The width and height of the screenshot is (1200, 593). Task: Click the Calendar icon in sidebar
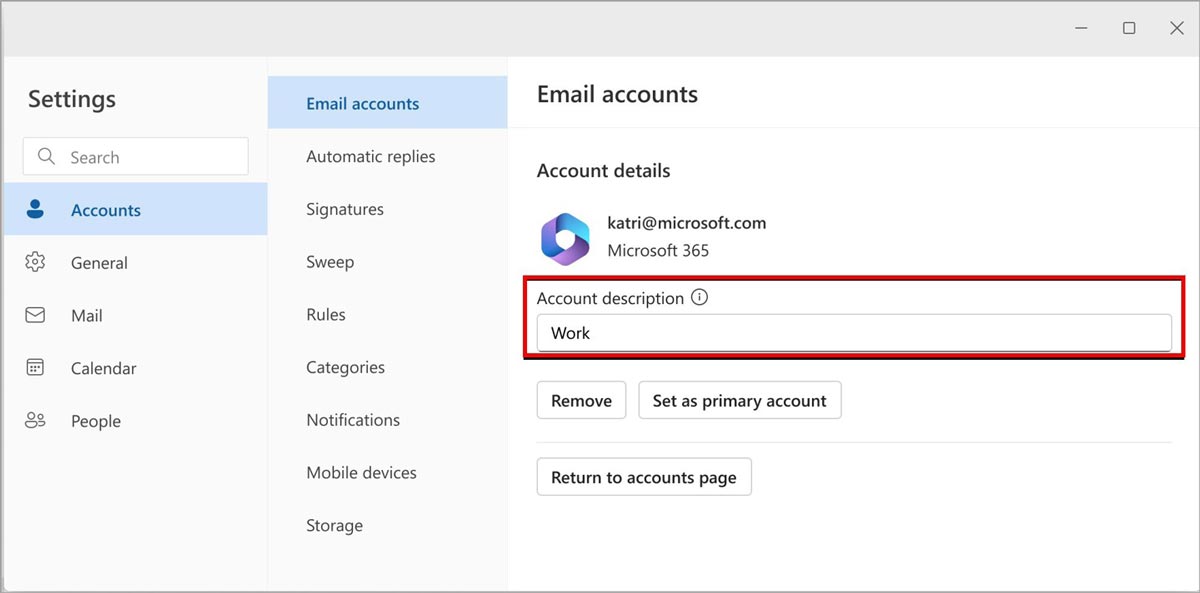click(35, 368)
